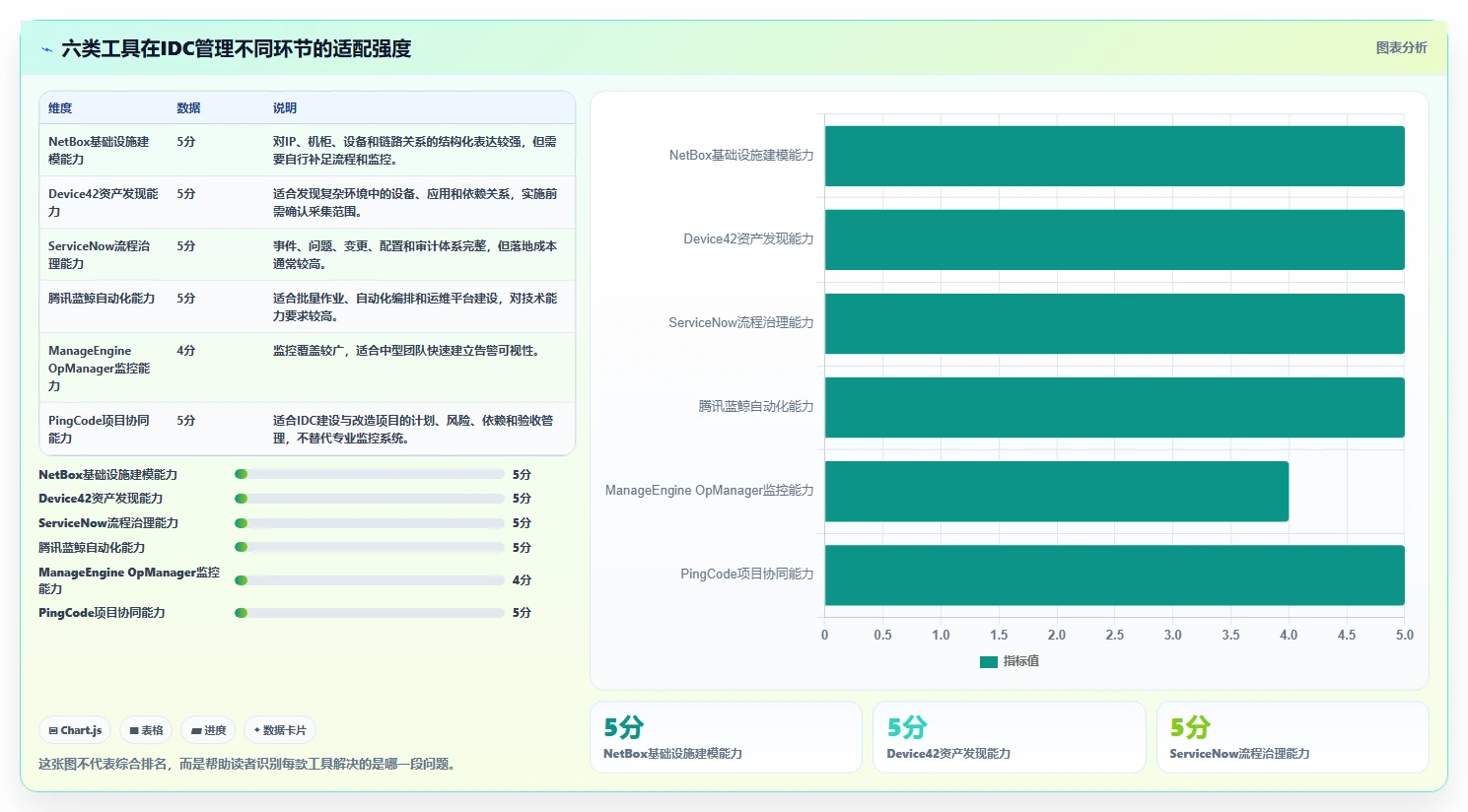Viewport: 1468px width, 812px height.
Task: Select the ManageEngine OpManager监控能力 table cell
Action: point(103,368)
